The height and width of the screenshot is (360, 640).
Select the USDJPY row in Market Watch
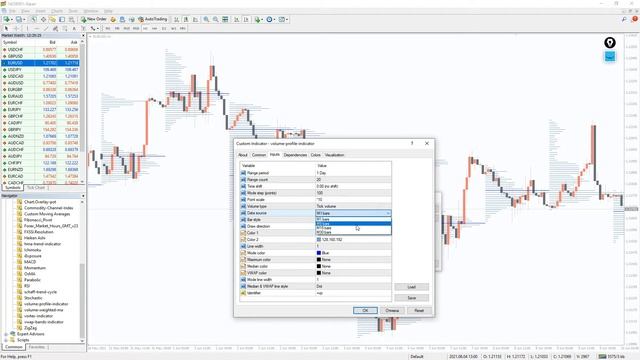click(x=41, y=69)
